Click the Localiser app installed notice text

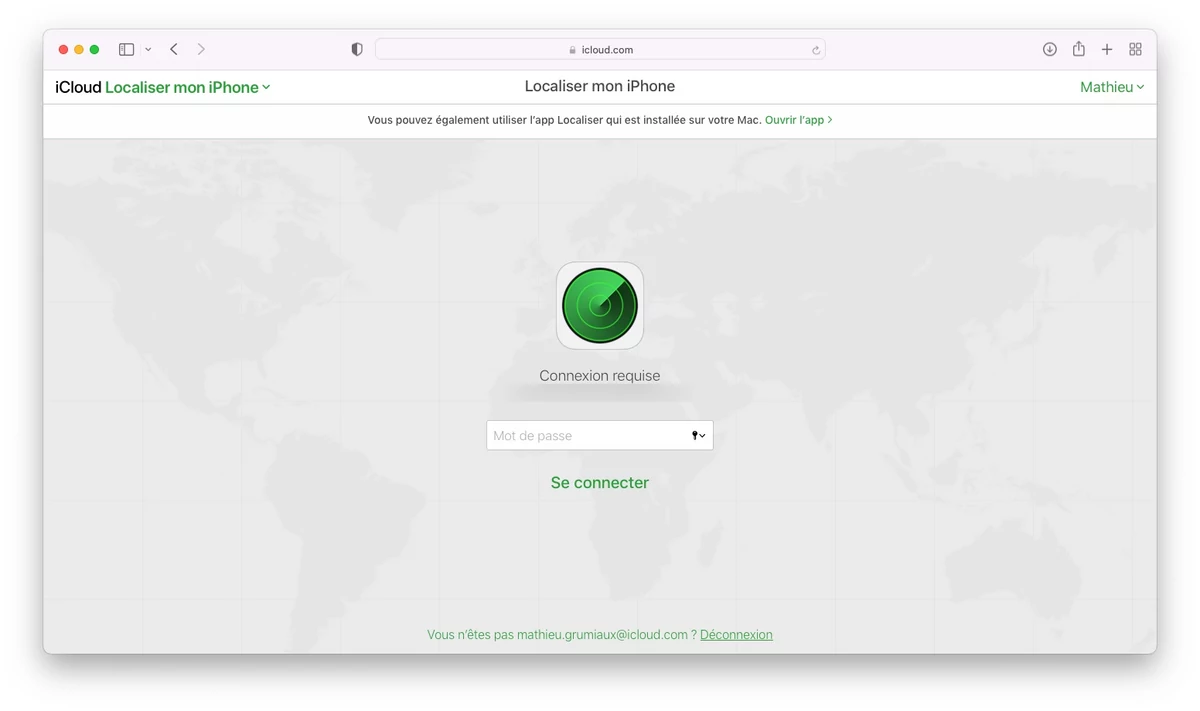point(564,120)
